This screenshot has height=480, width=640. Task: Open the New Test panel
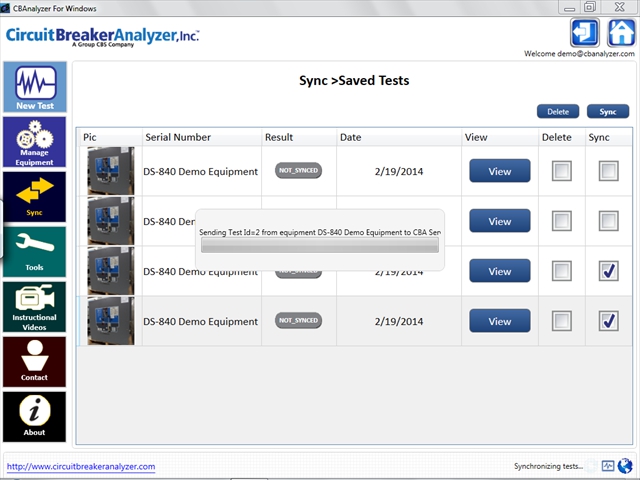35,87
